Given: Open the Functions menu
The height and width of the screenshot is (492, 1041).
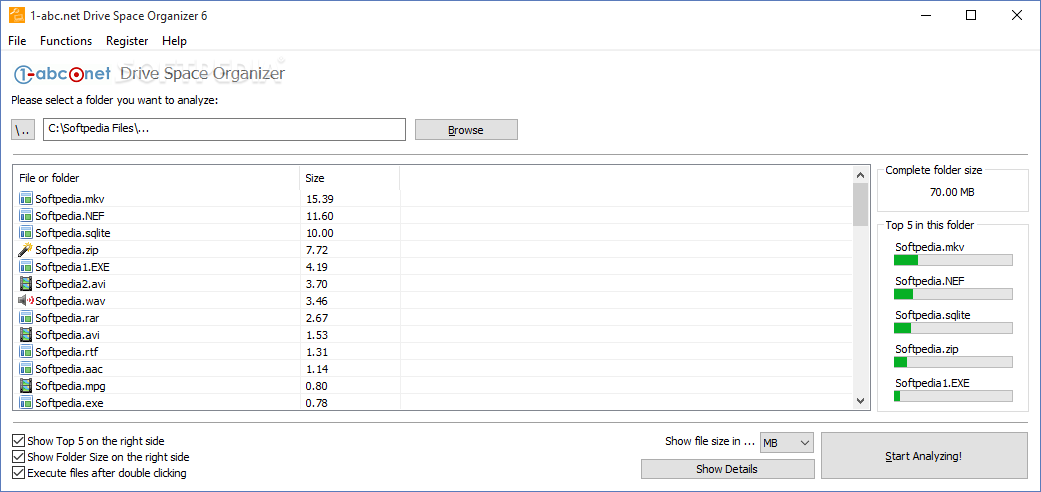Looking at the screenshot, I should [x=66, y=41].
